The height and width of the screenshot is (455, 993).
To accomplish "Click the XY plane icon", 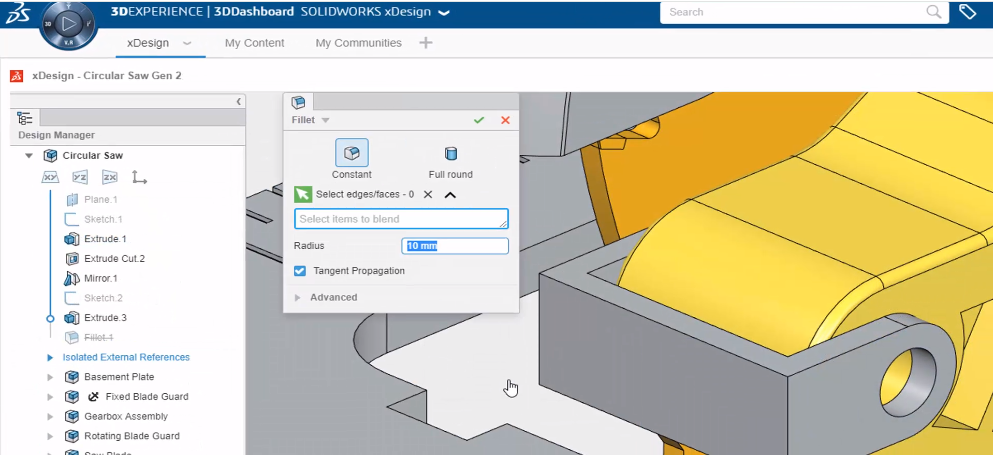I will [50, 177].
